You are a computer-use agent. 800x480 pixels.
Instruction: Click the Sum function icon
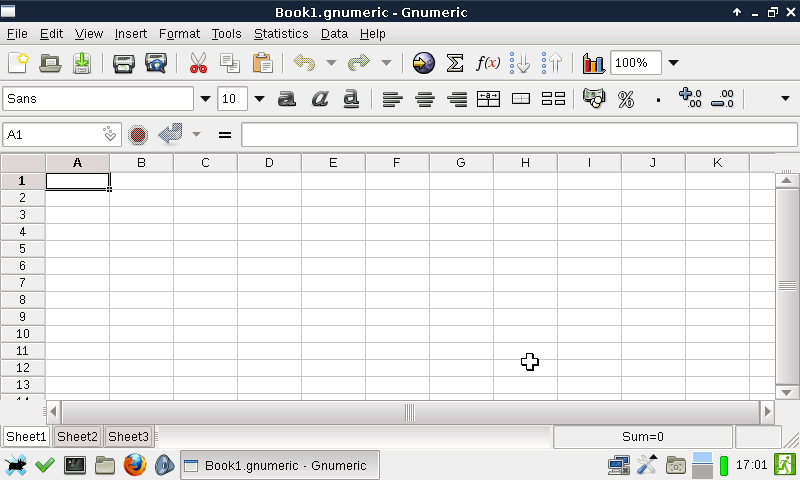click(455, 63)
